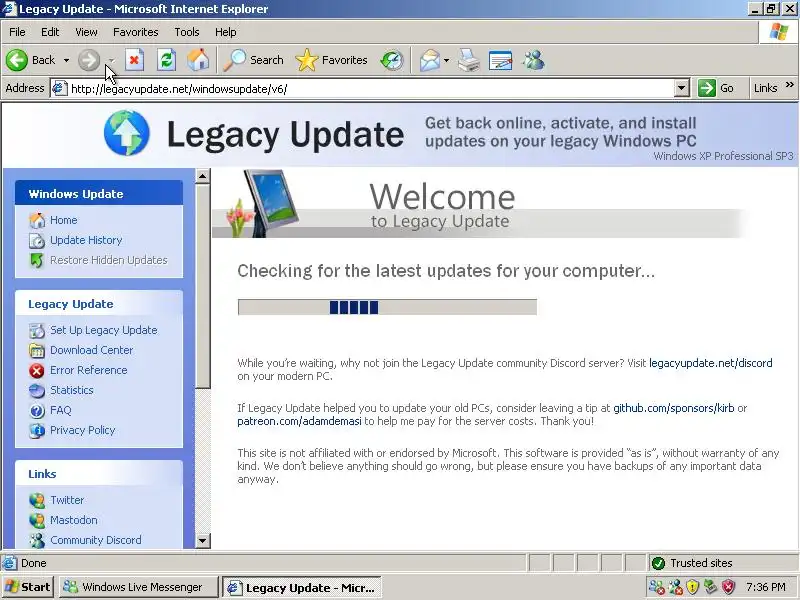Click the Privacy Policy info icon
The height and width of the screenshot is (600, 800).
37,430
